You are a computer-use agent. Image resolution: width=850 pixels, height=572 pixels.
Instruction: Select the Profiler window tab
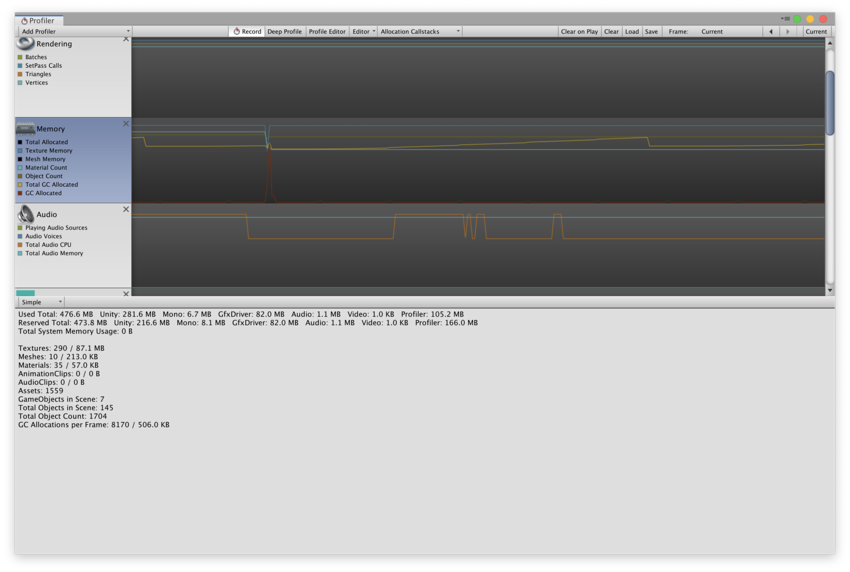click(38, 20)
